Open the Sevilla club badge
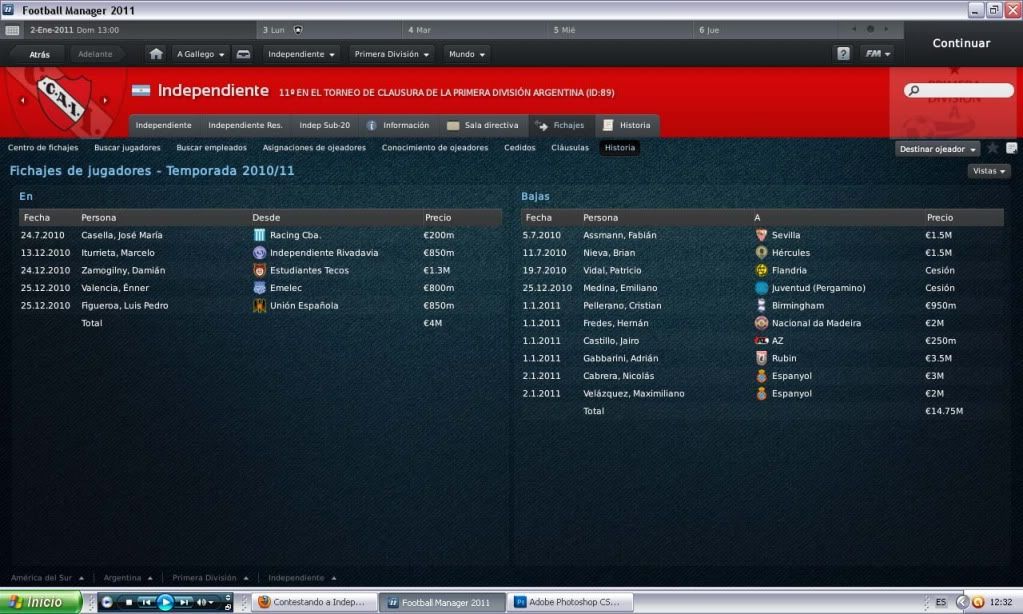The image size is (1023, 614). (761, 235)
